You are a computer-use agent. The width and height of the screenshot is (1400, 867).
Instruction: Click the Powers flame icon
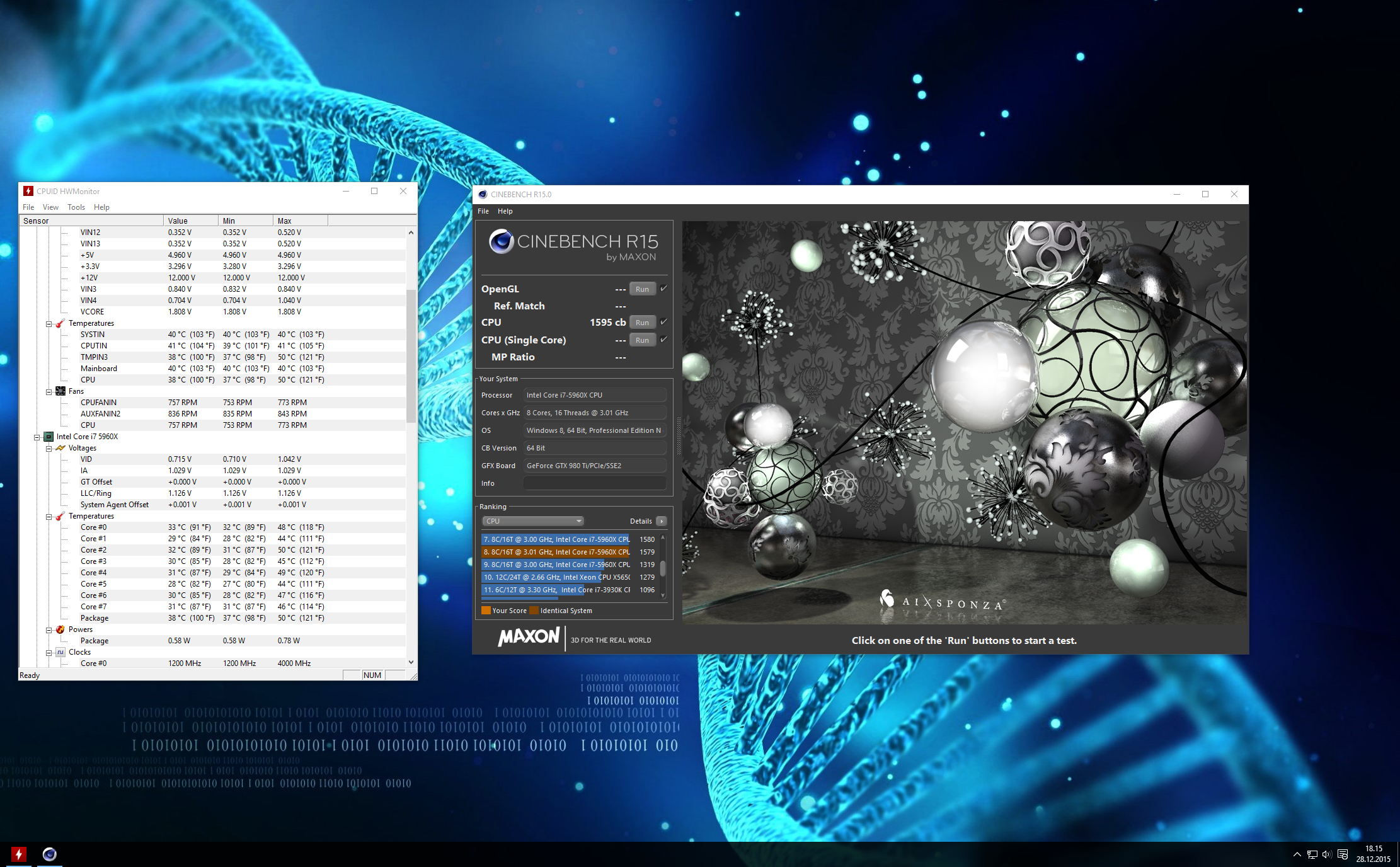point(60,629)
